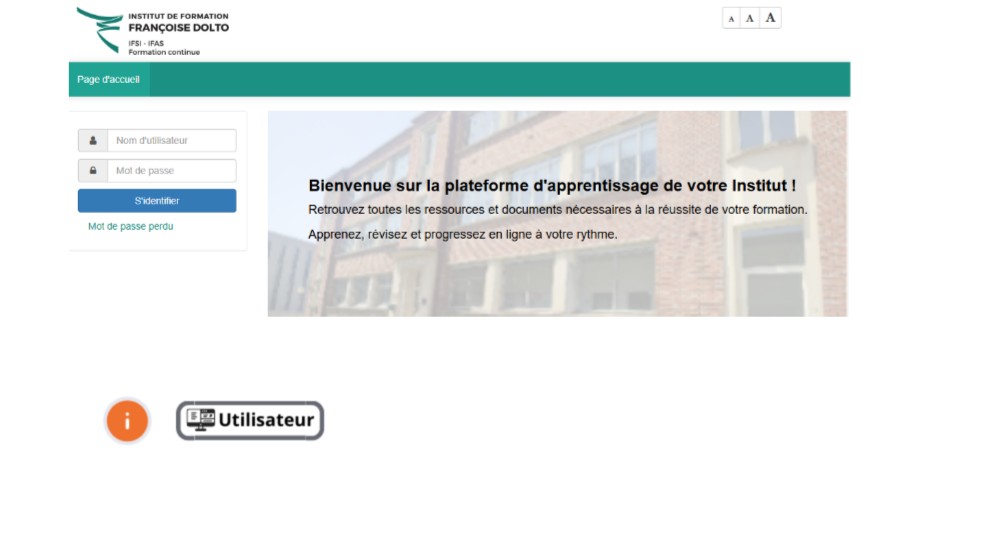Viewport: 990px width, 556px height.
Task: Click the Retrouvez toutes les ressources text
Action: click(557, 210)
